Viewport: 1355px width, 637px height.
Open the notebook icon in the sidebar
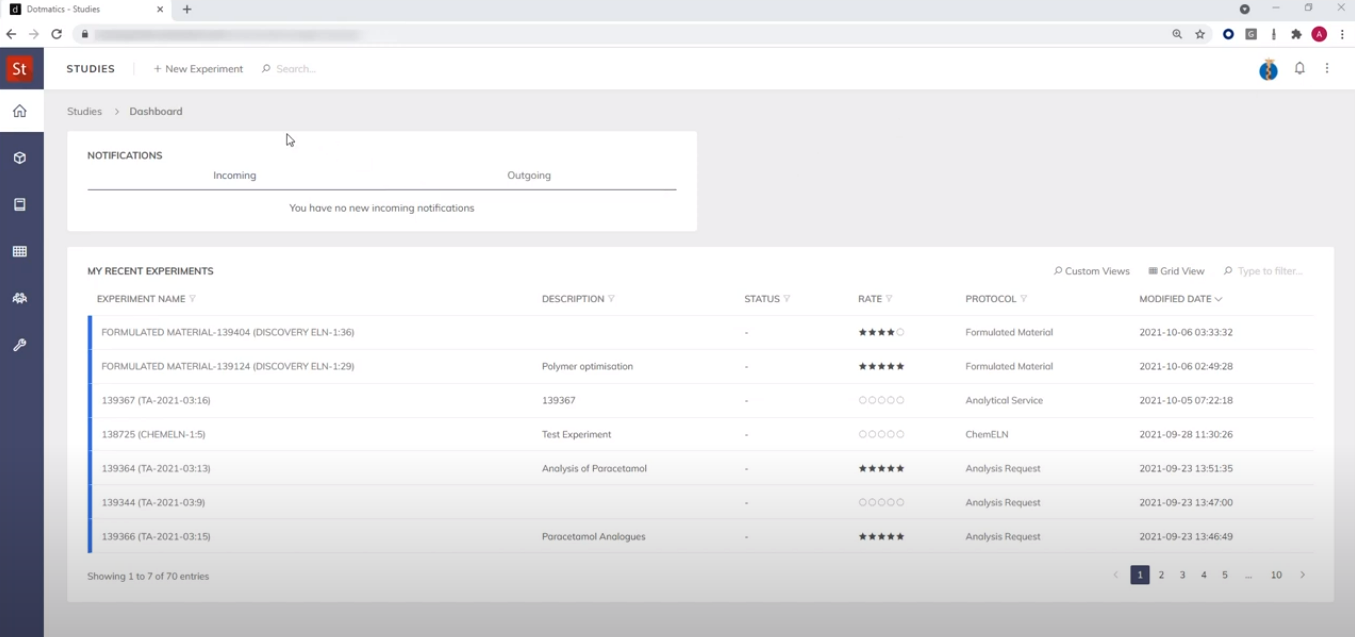point(21,204)
